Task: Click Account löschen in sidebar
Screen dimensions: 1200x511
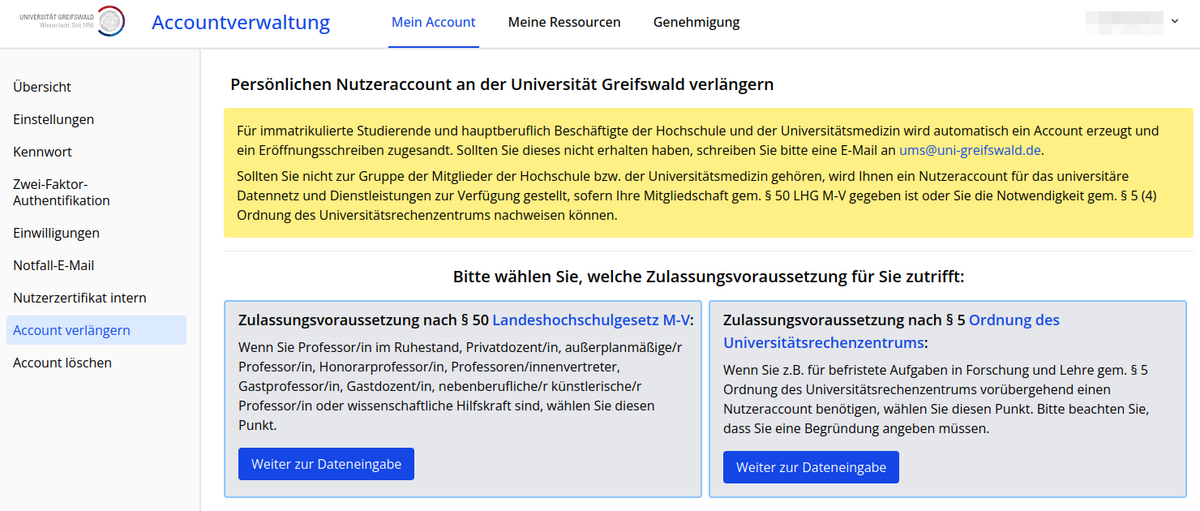Action: pos(62,363)
